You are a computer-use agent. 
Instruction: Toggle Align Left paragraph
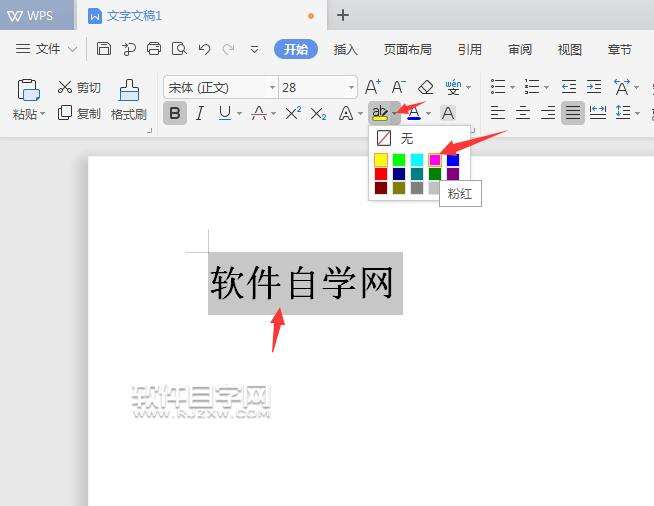click(498, 113)
